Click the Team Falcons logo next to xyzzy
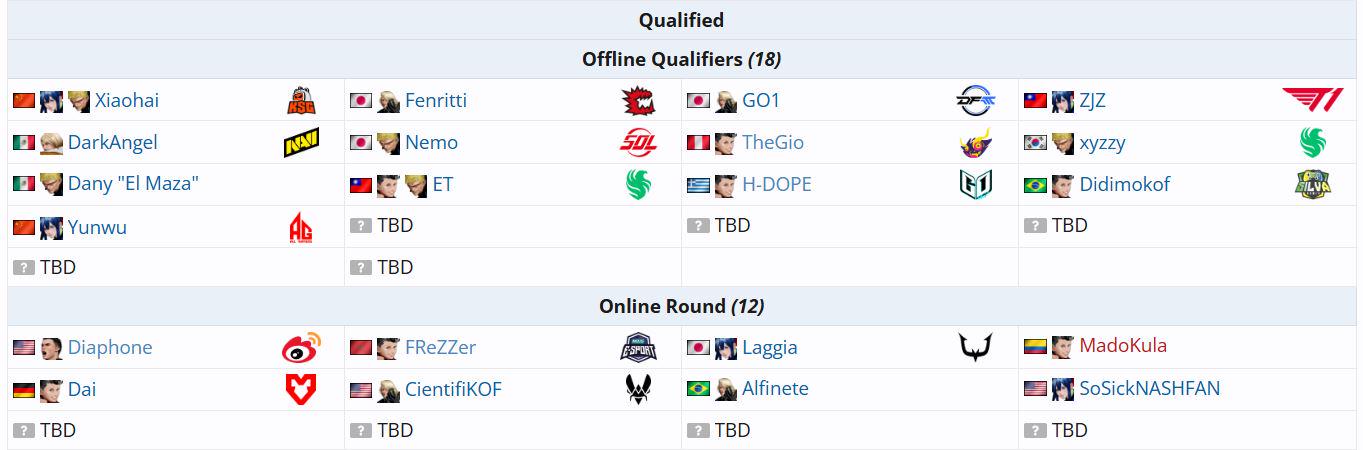1363x450 pixels. click(1312, 143)
